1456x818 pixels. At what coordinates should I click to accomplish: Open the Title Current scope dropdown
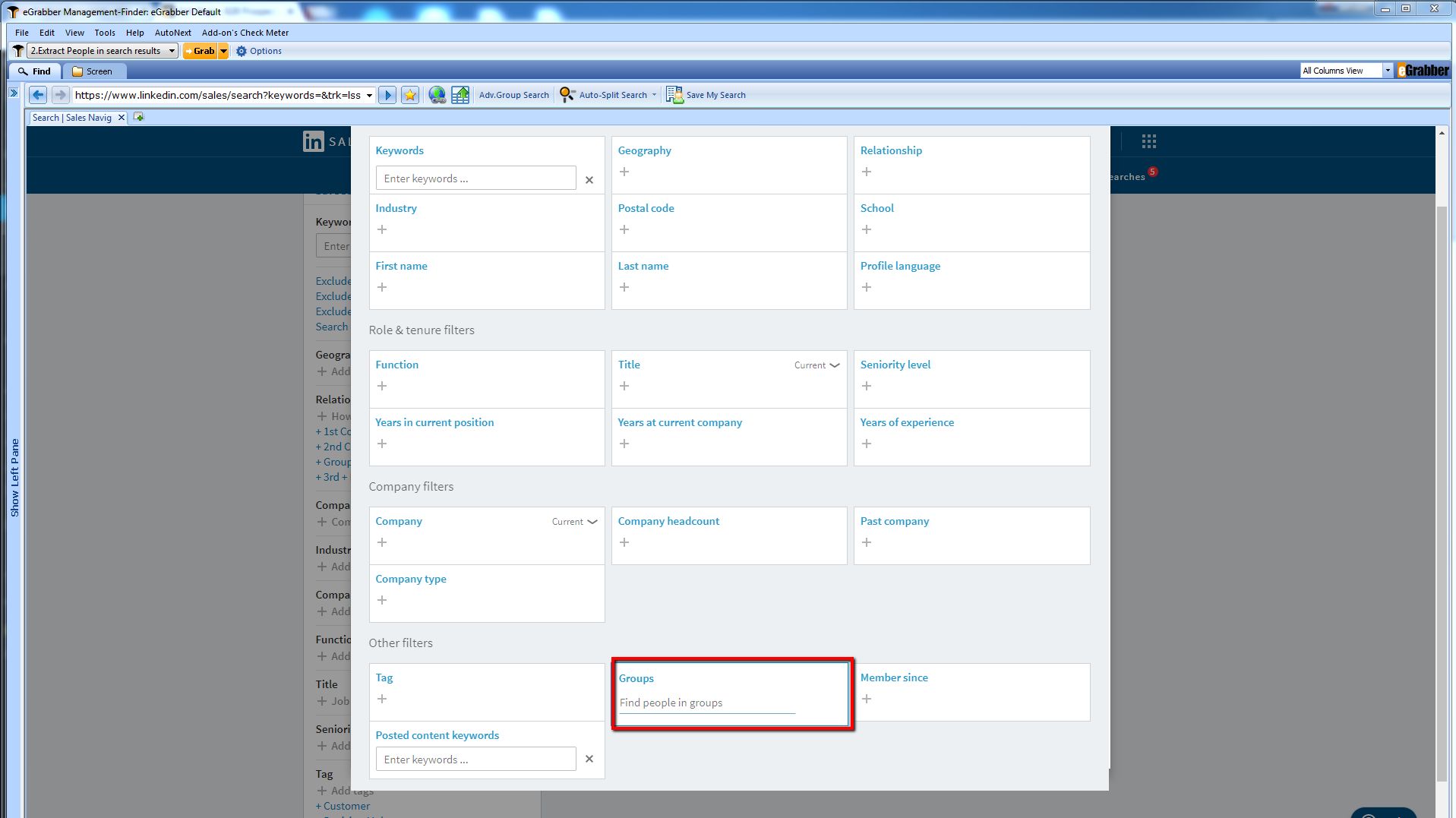[817, 365]
